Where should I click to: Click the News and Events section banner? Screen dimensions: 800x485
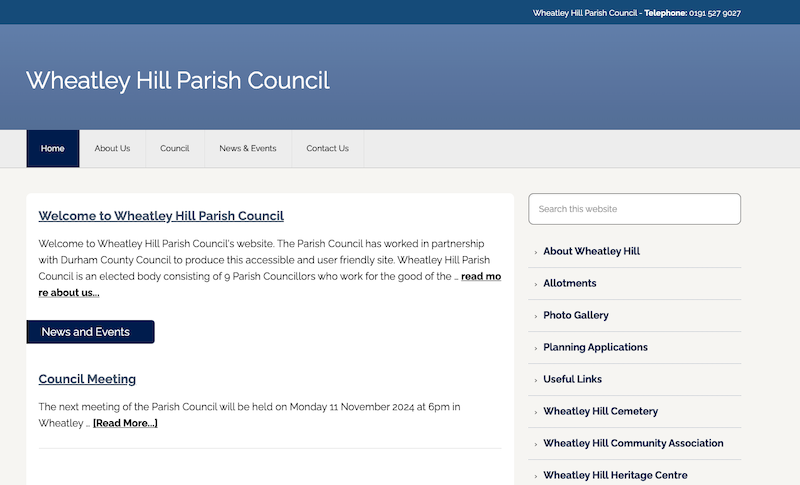[90, 332]
